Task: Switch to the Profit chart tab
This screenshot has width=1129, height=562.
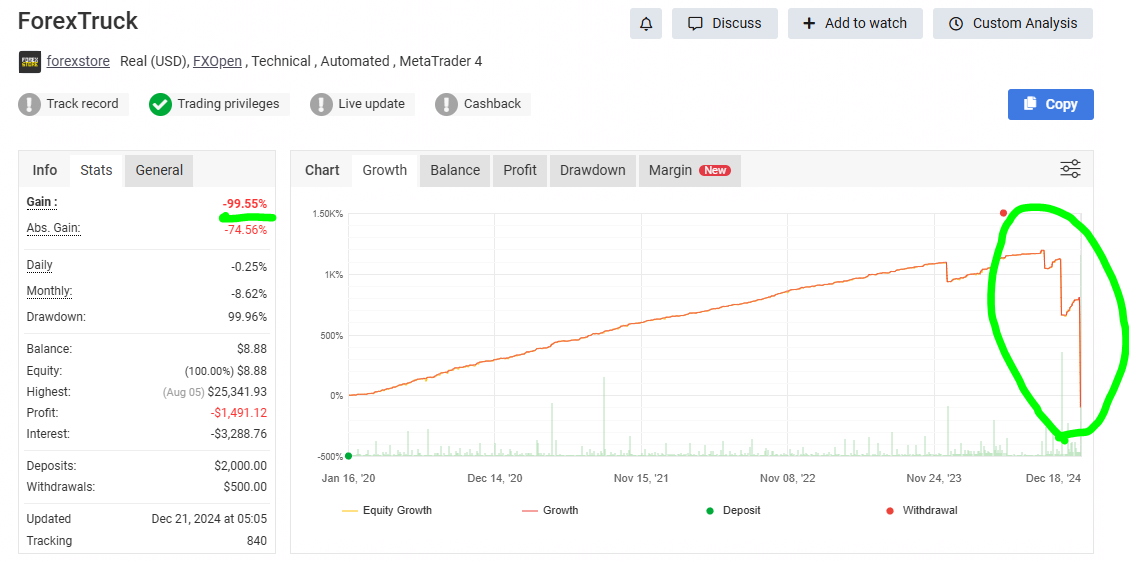Action: pos(520,171)
